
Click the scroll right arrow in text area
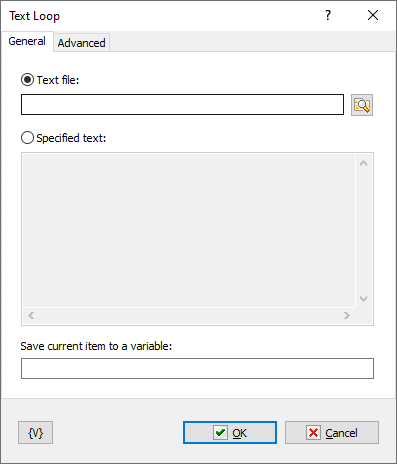pos(347,315)
